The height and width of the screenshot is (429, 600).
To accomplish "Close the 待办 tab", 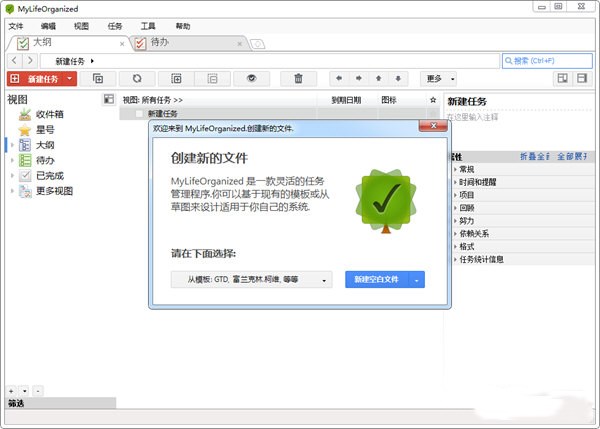I will click(240, 44).
